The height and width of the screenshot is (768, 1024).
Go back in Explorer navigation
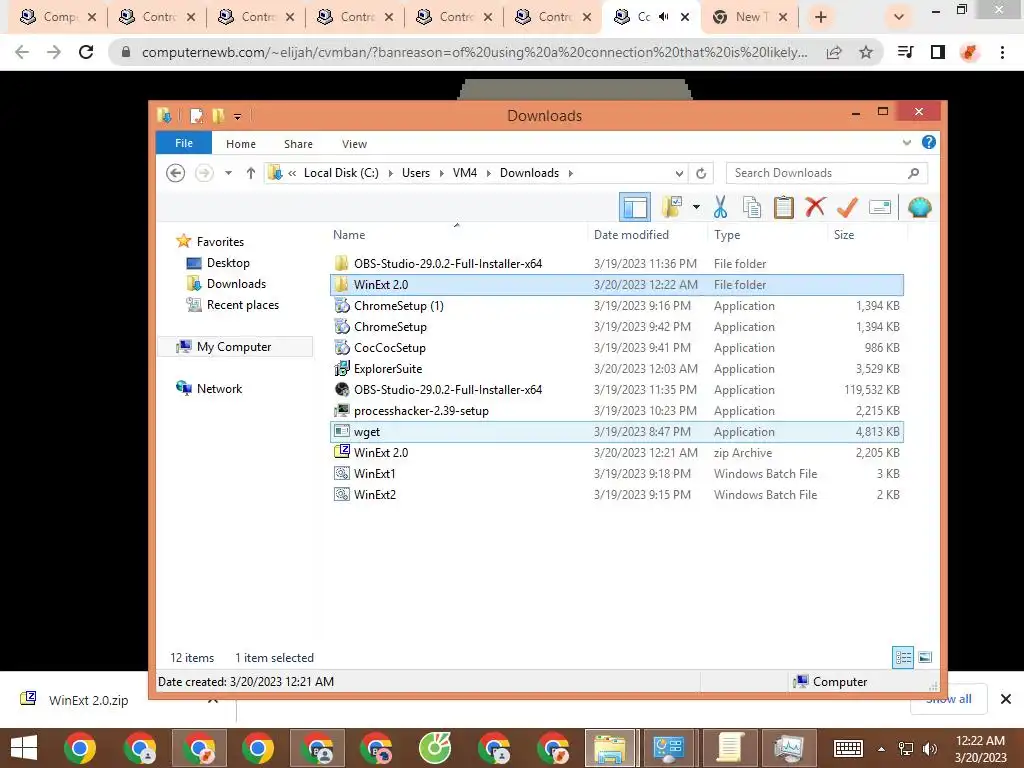coord(175,173)
